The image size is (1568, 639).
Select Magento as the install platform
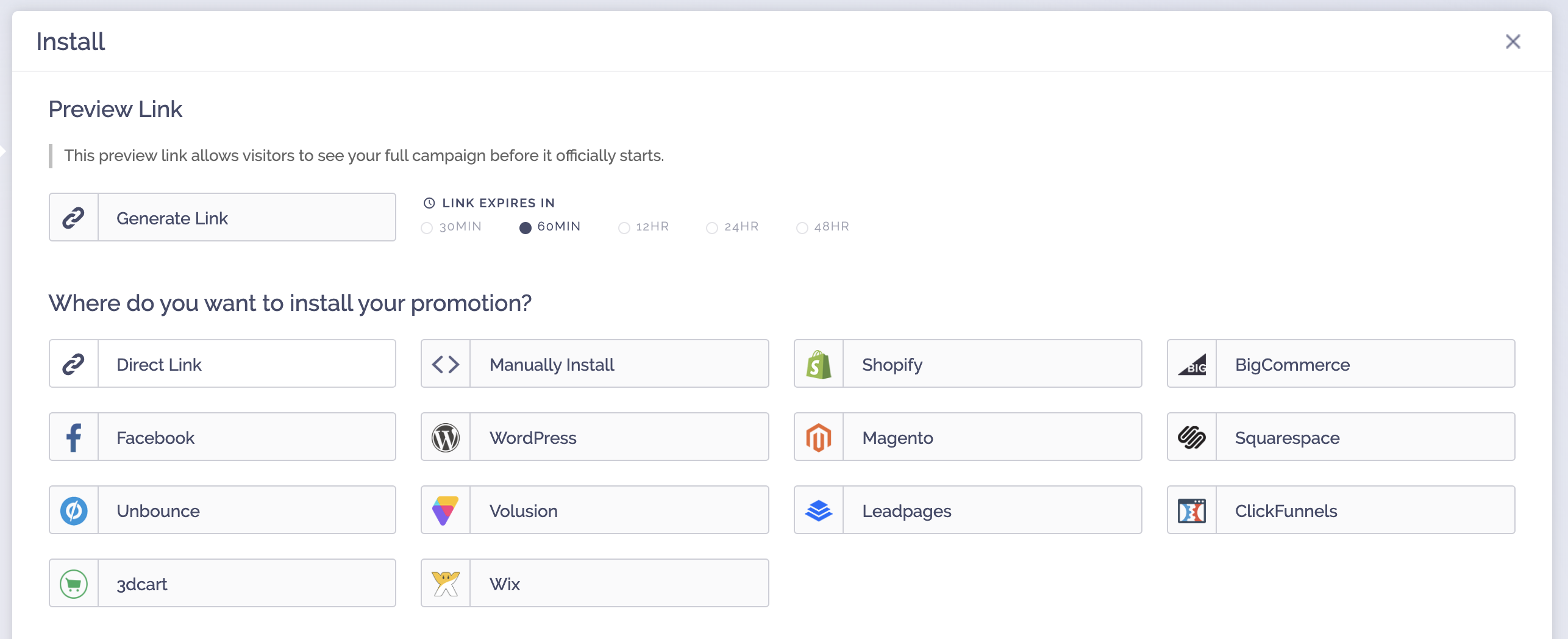click(x=968, y=437)
